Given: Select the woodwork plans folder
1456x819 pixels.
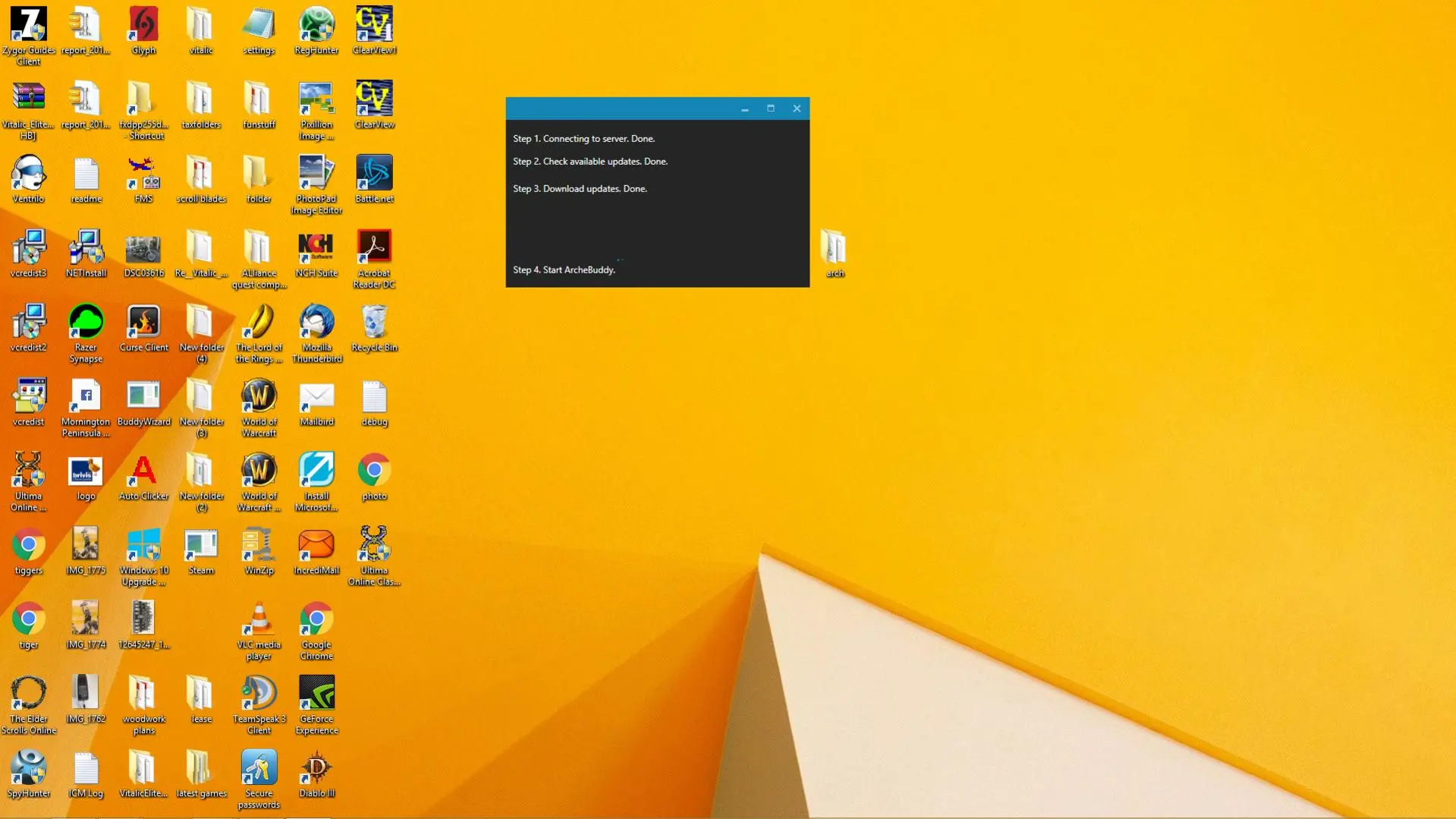Looking at the screenshot, I should [143, 695].
